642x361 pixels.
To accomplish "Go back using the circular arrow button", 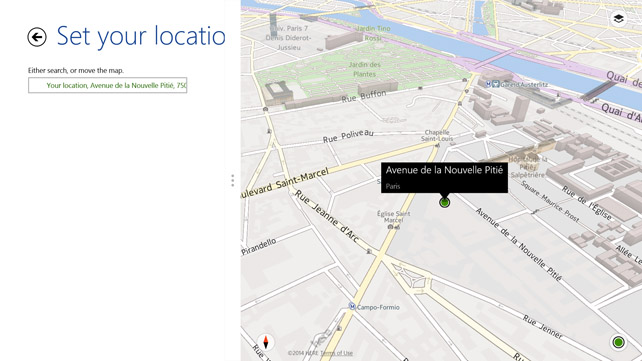I will tap(37, 37).
